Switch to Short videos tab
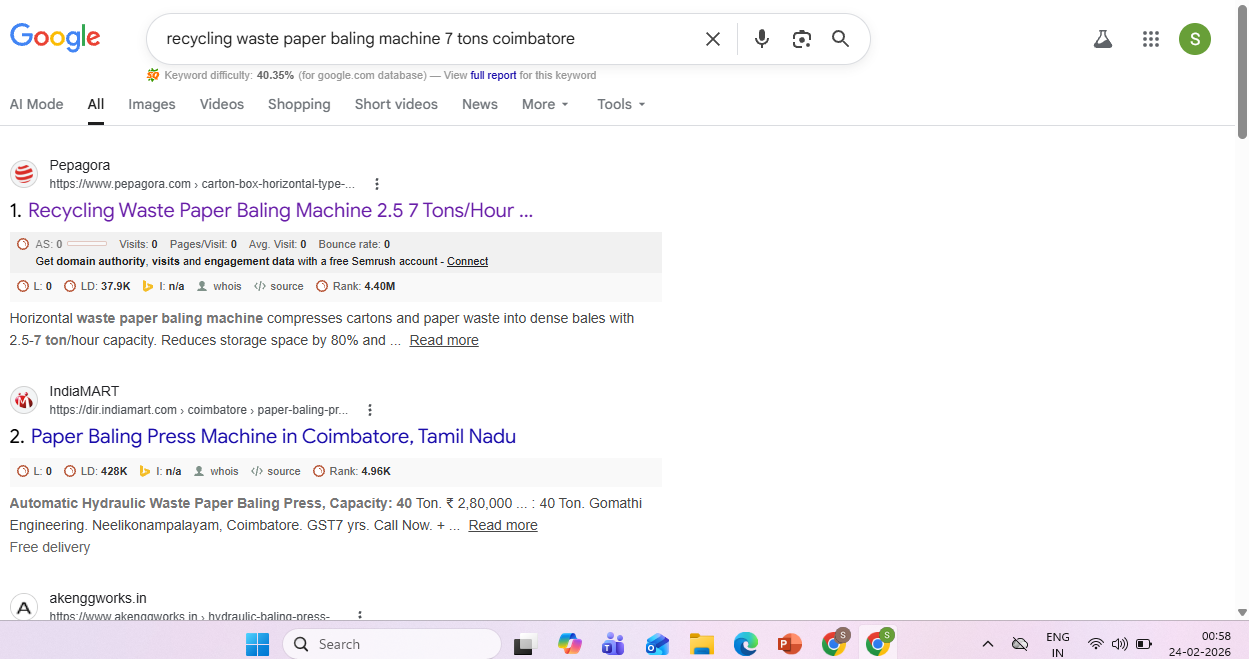This screenshot has width=1249, height=659. click(396, 104)
